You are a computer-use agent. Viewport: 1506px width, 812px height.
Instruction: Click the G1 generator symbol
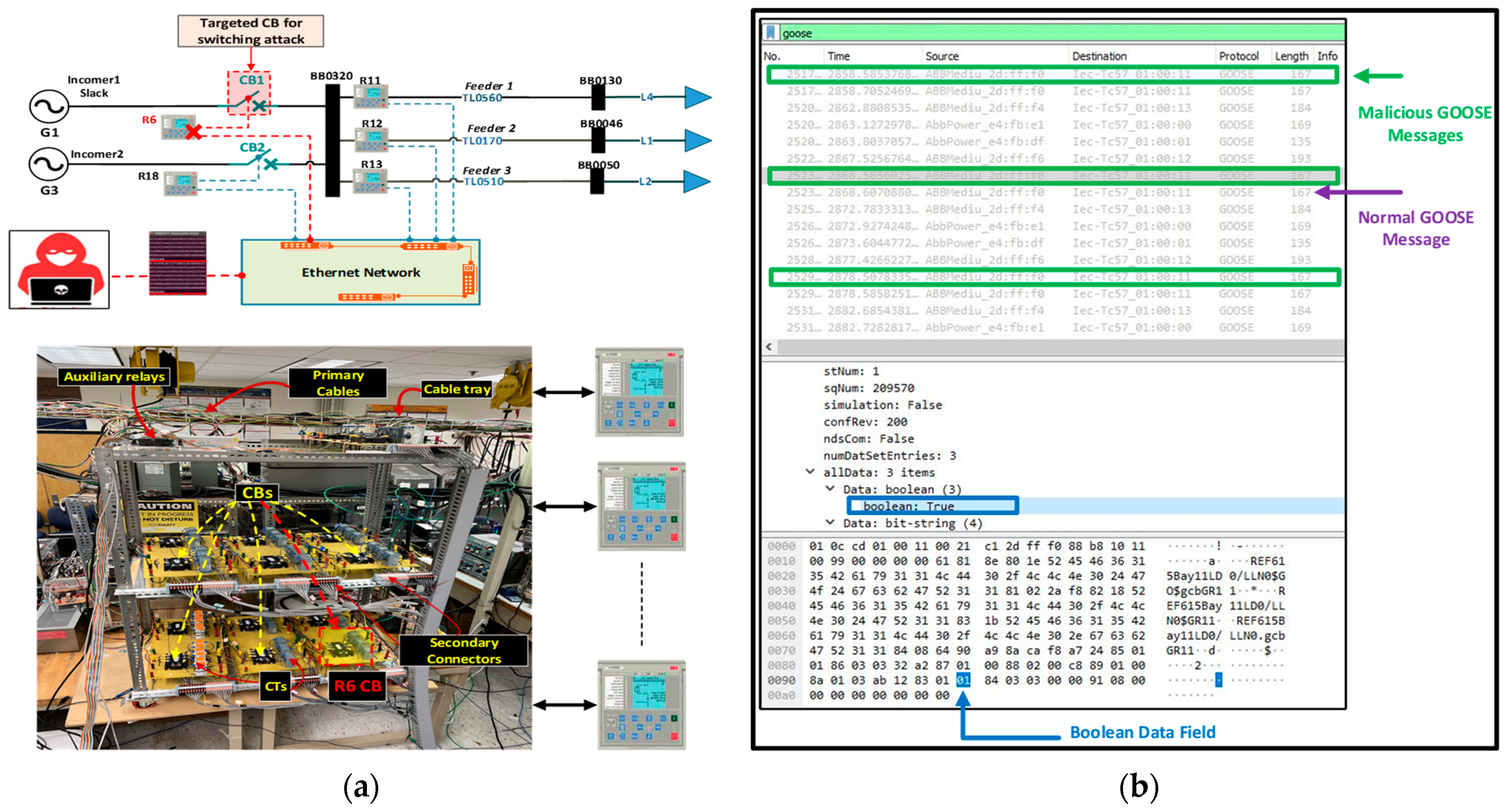(x=49, y=106)
